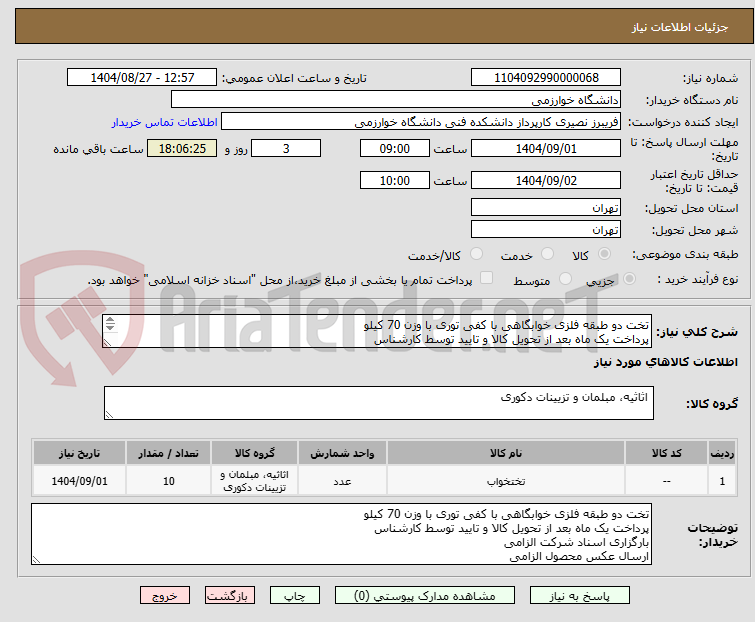Open اطلاعات تماس خریدار link

(x=165, y=122)
